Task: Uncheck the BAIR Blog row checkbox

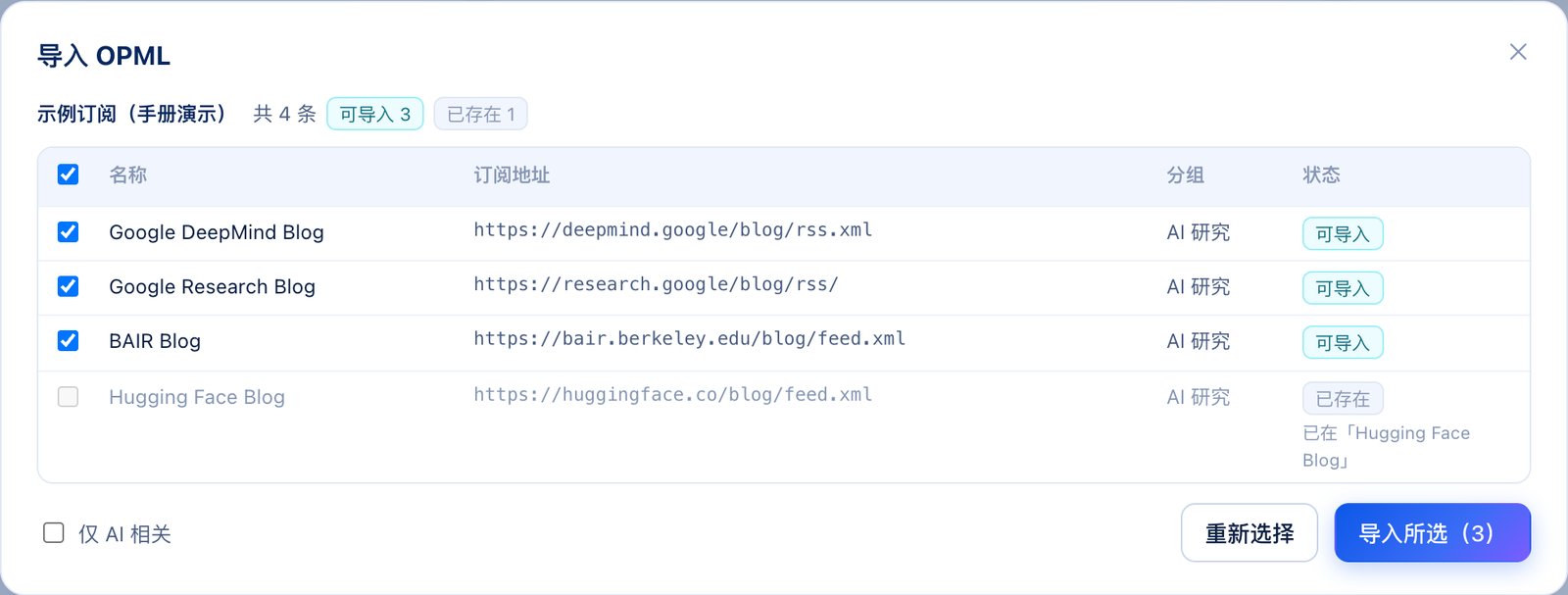Action: coord(68,341)
